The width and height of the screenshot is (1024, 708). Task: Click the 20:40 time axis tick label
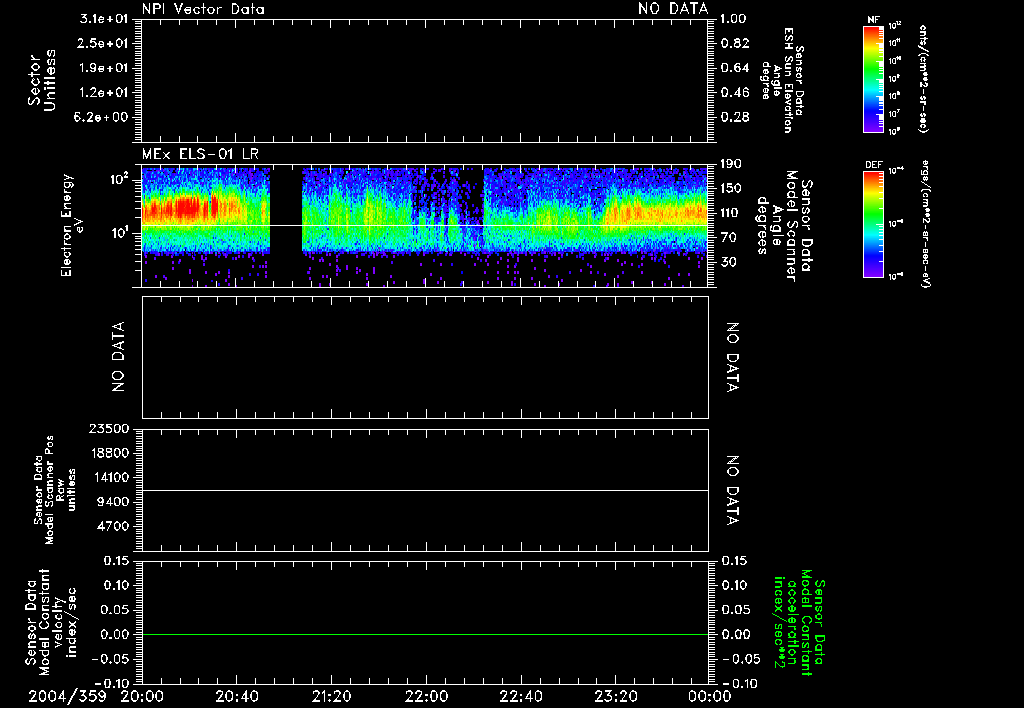point(237,695)
